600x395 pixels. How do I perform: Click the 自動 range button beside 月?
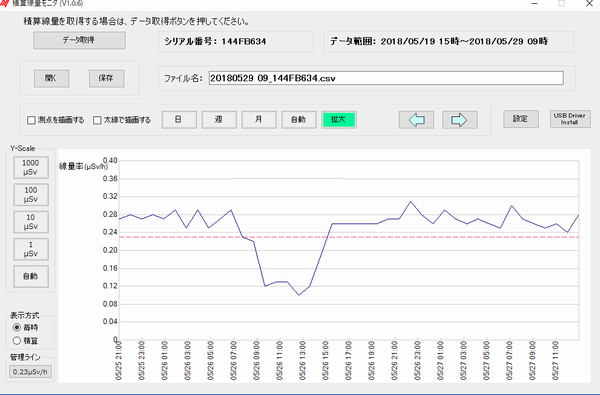click(298, 120)
